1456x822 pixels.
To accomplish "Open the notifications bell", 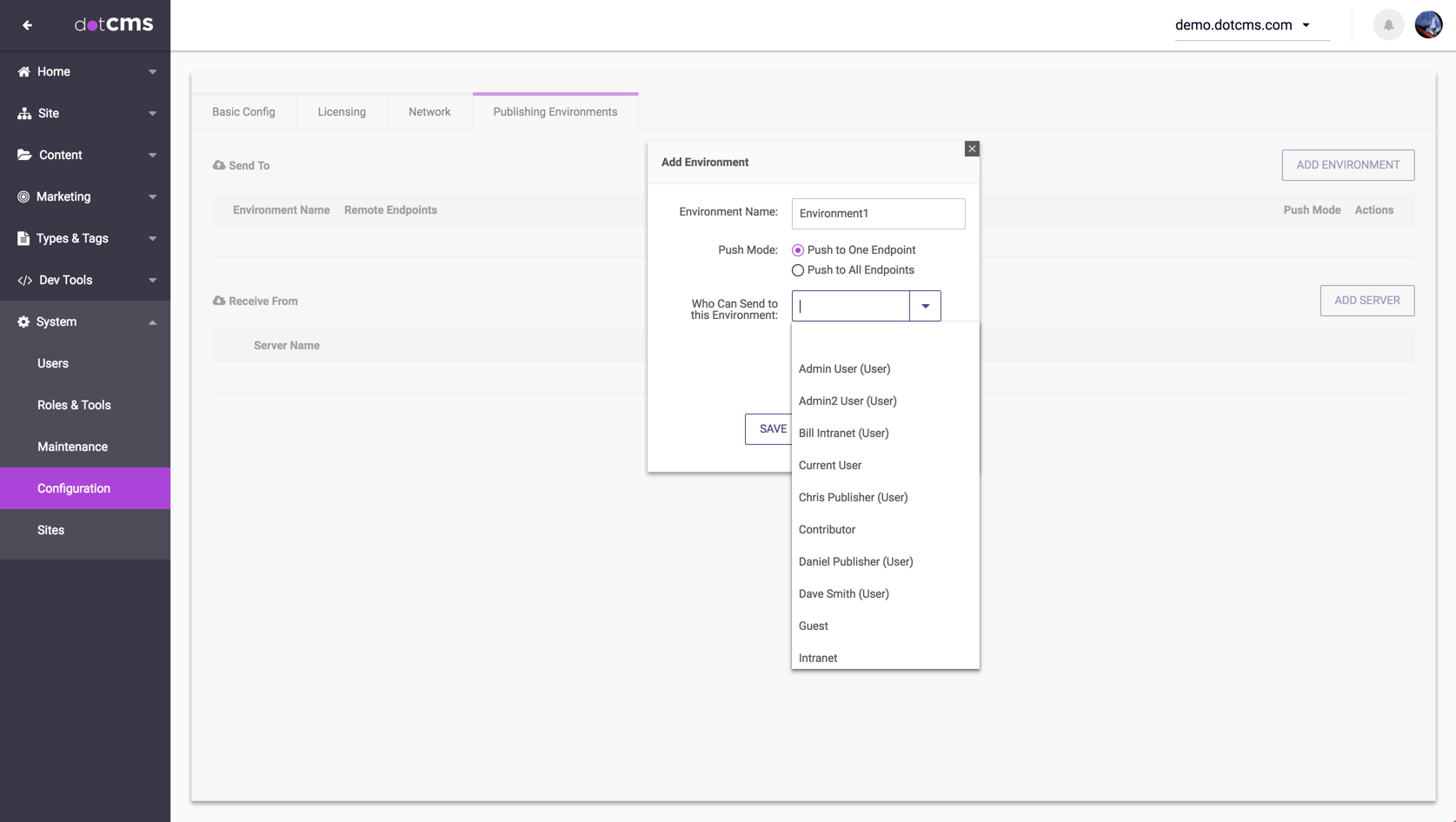I will 1388,25.
